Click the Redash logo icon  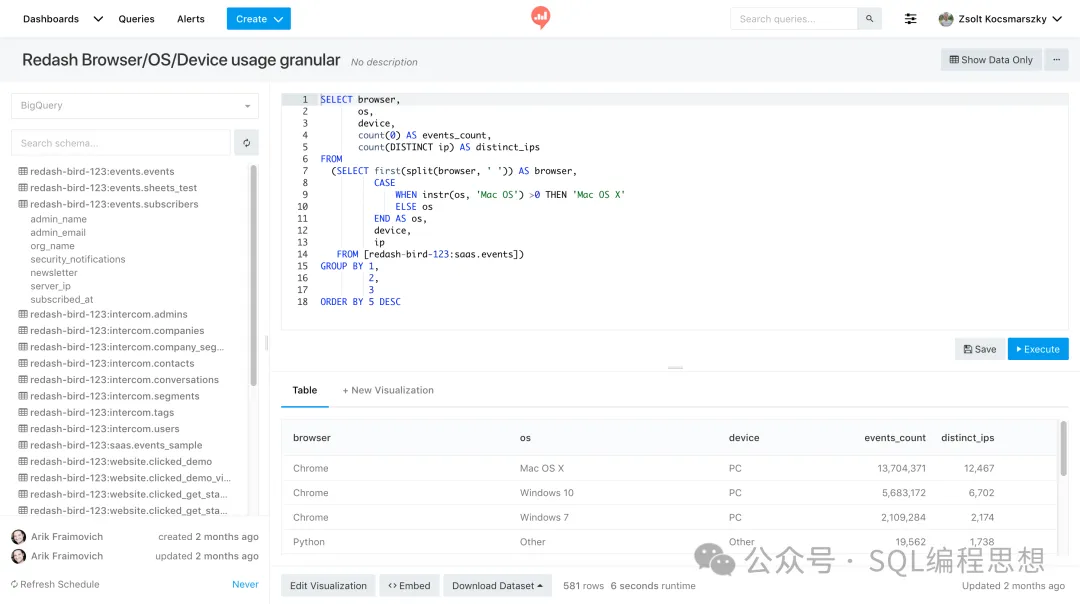(541, 17)
